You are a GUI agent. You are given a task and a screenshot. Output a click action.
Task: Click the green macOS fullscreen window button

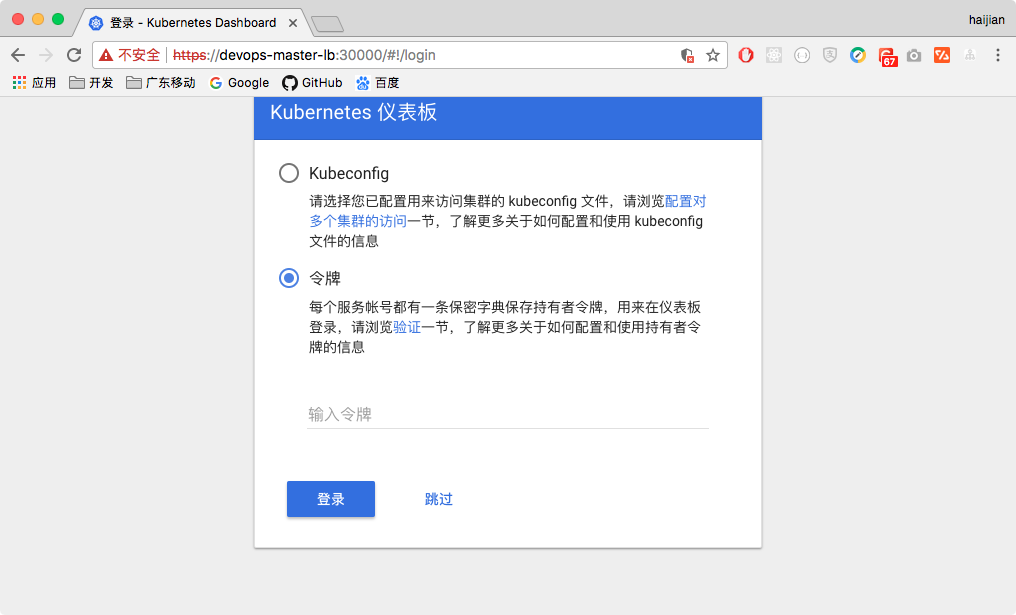[58, 19]
